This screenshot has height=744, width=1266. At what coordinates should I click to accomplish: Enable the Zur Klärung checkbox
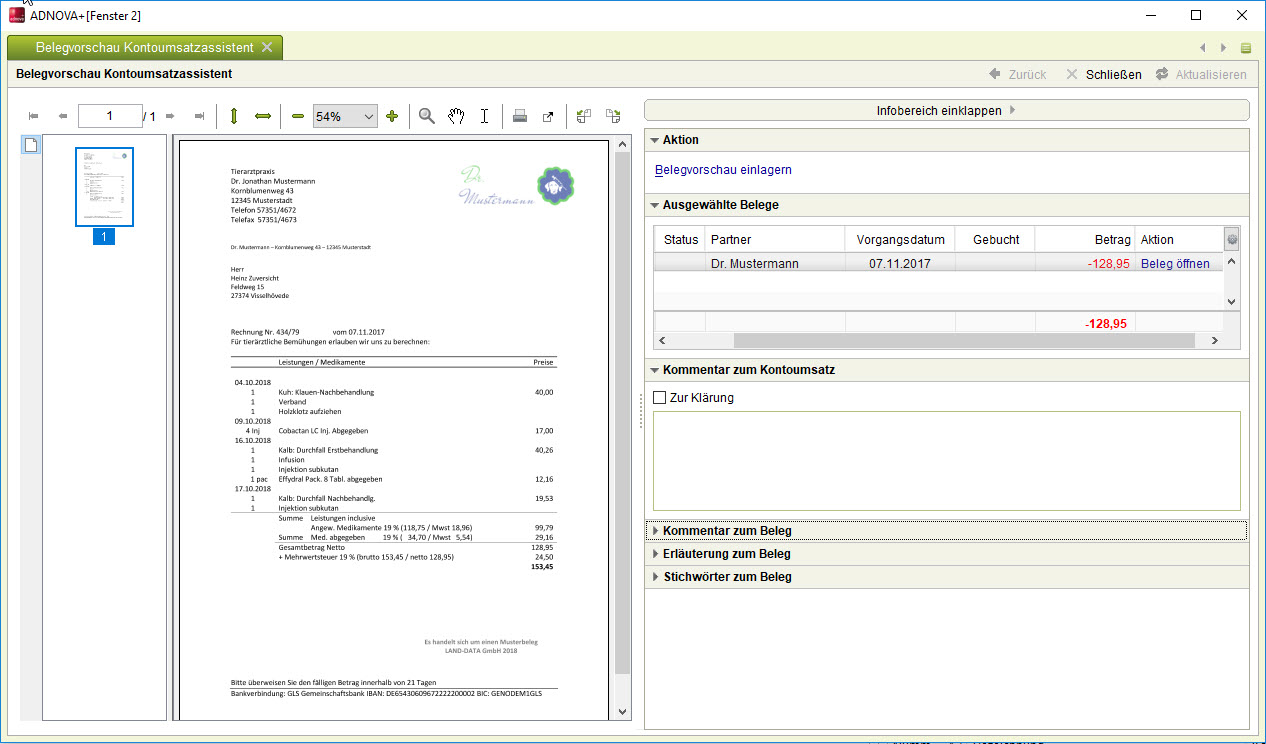(x=660, y=398)
